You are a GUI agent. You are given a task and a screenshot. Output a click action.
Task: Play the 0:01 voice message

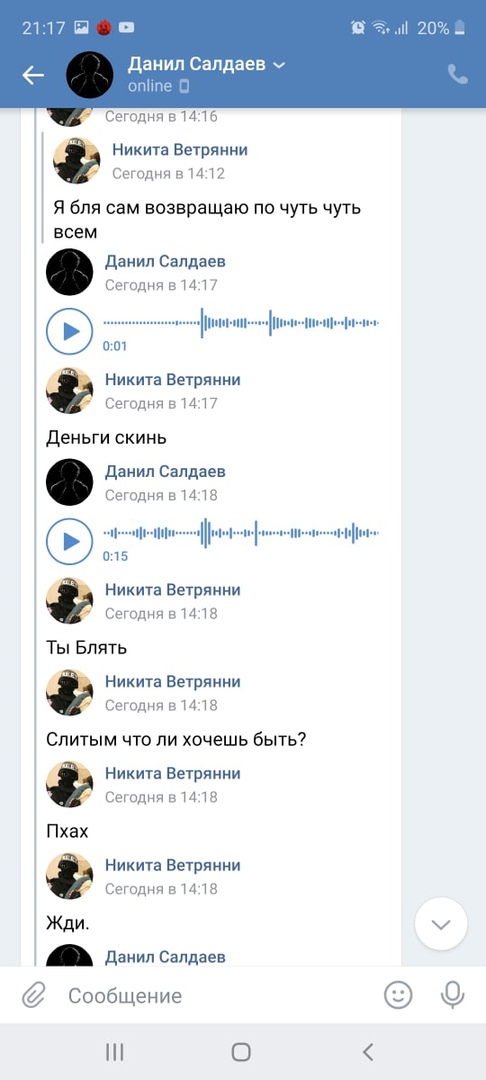pos(70,331)
